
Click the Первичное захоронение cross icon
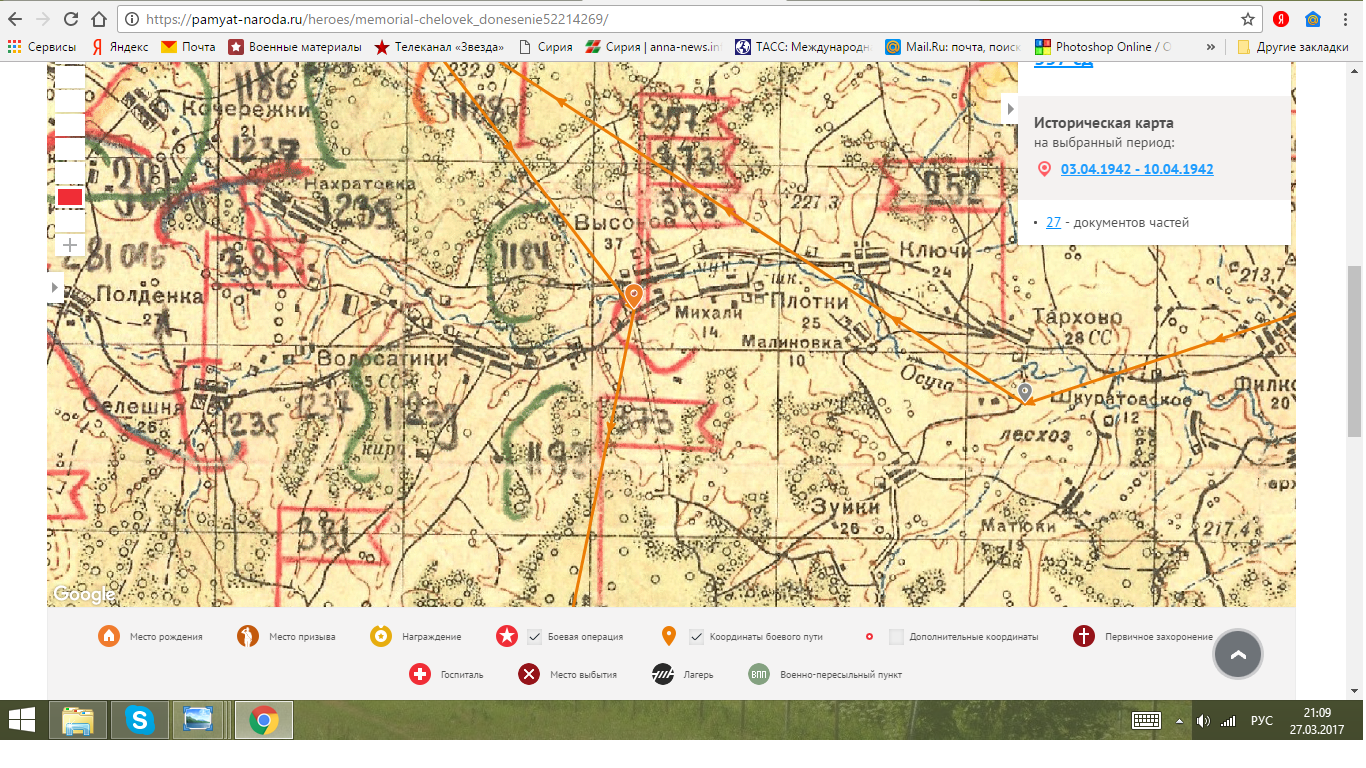(1083, 636)
